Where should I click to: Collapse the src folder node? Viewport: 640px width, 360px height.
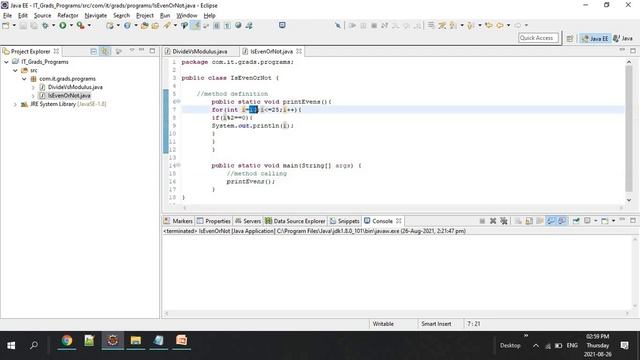click(15, 70)
